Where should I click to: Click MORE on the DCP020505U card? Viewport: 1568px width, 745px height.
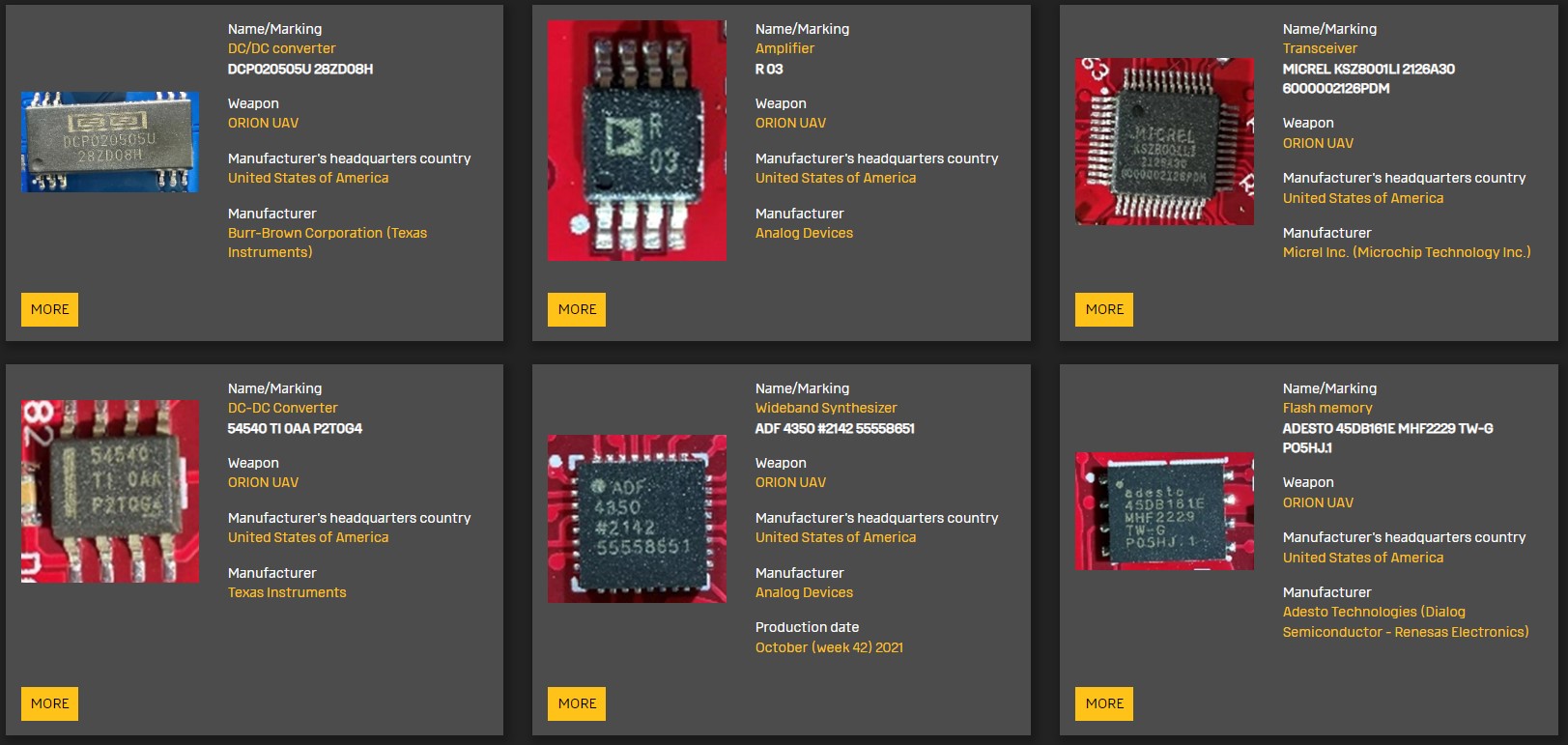pyautogui.click(x=49, y=309)
